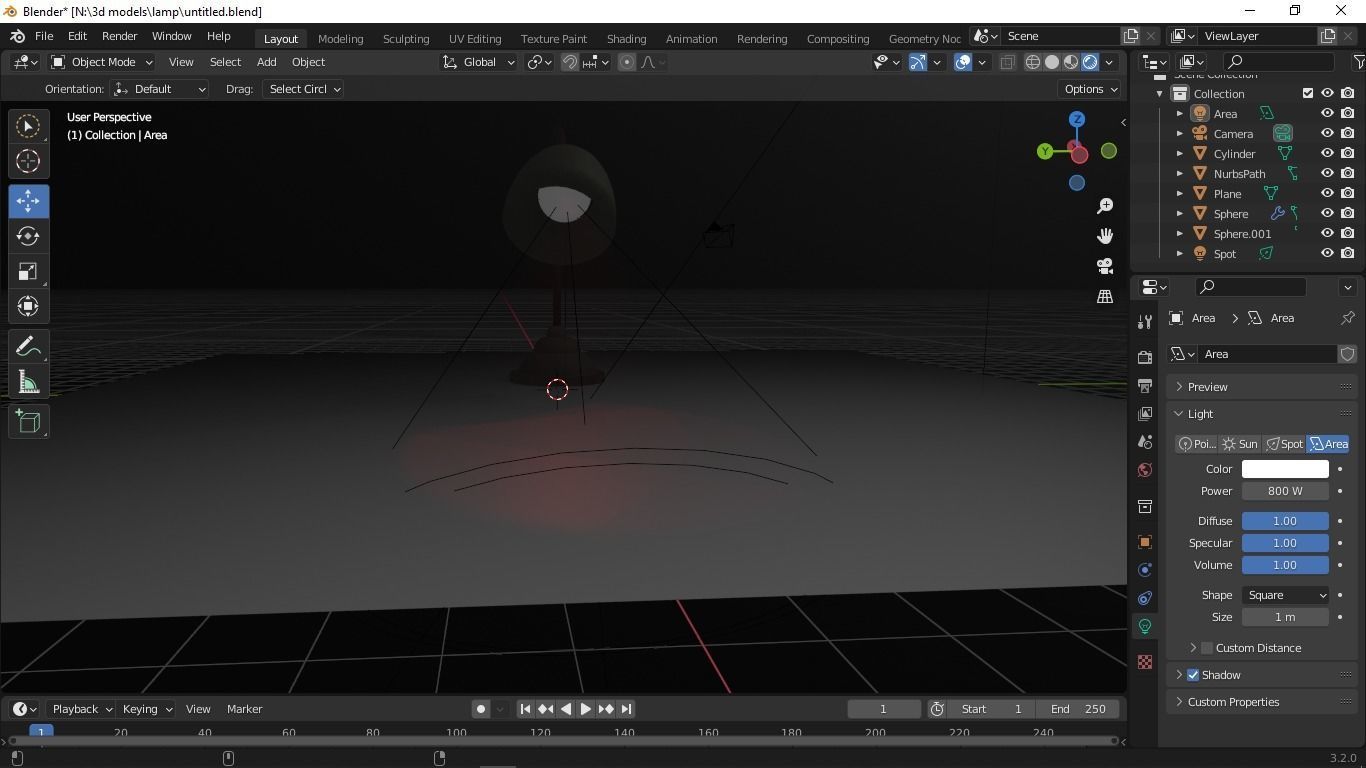This screenshot has width=1366, height=768.
Task: Expand the Custom Properties panel
Action: tap(1262, 702)
